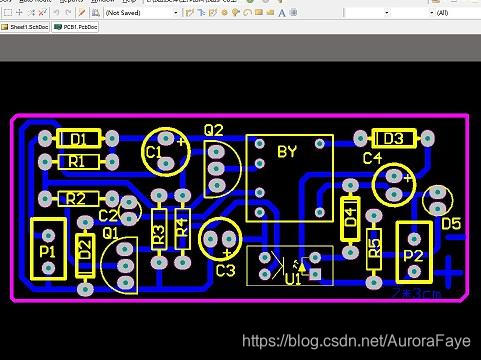Screen dimensions: 481x360
Task: Click the C2 designator text
Action: coord(108,216)
